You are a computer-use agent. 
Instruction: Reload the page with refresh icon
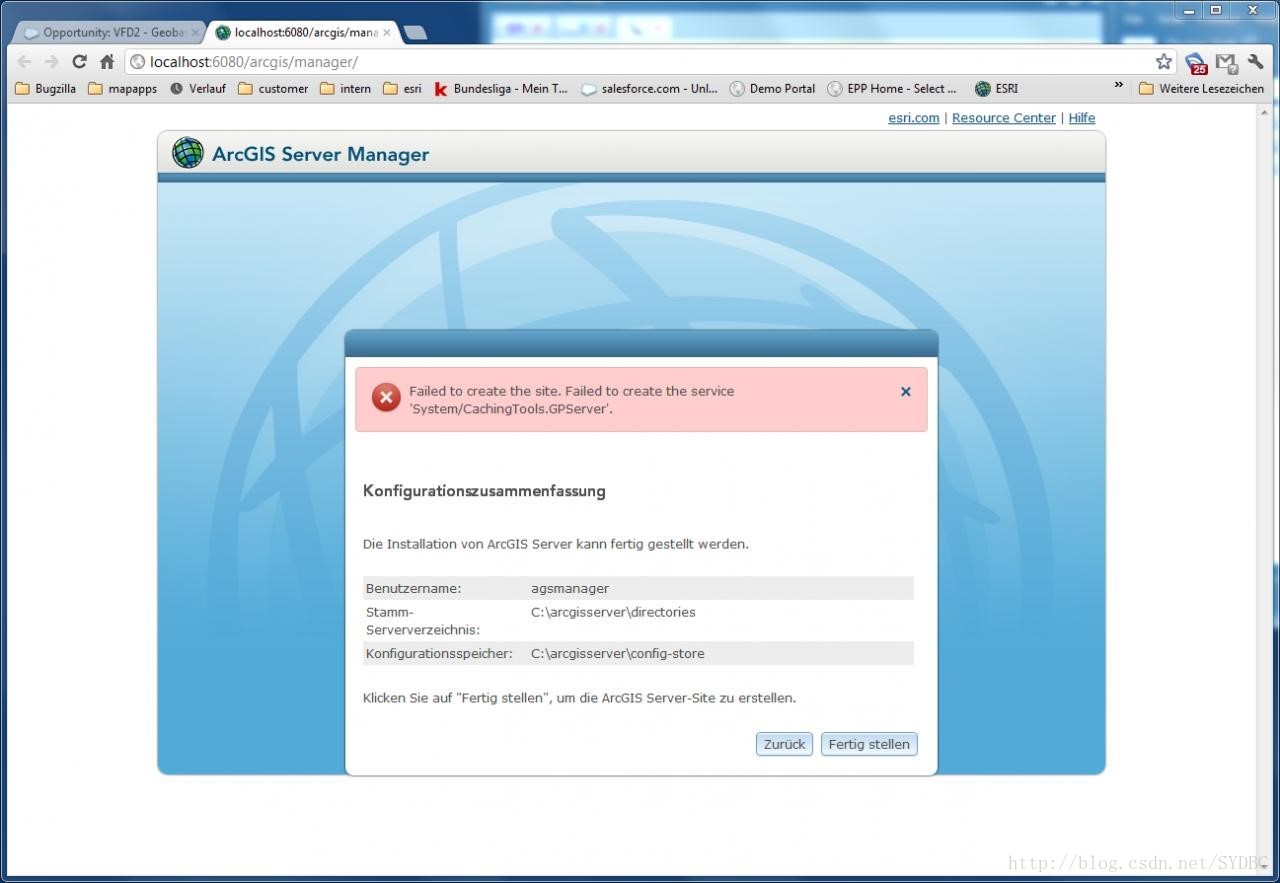coord(80,62)
